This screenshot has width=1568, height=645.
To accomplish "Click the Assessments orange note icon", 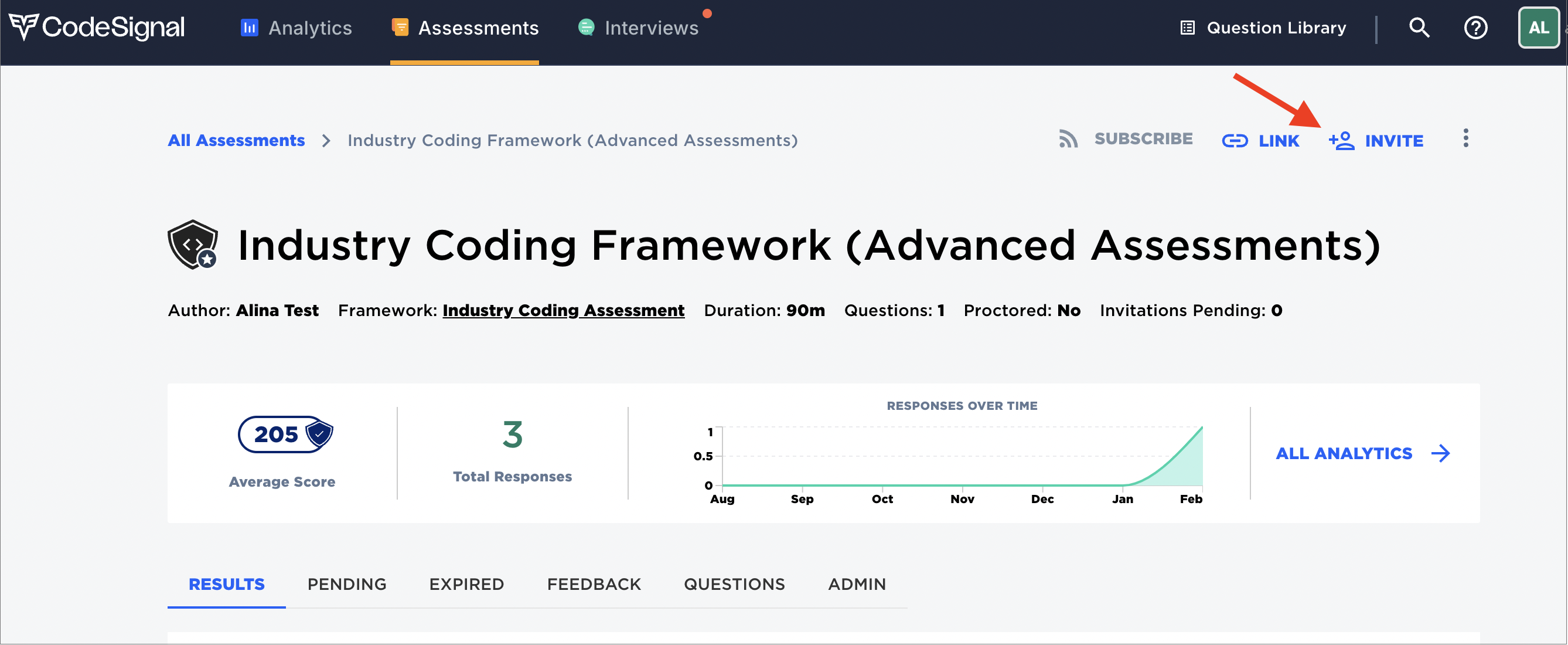I will point(400,28).
